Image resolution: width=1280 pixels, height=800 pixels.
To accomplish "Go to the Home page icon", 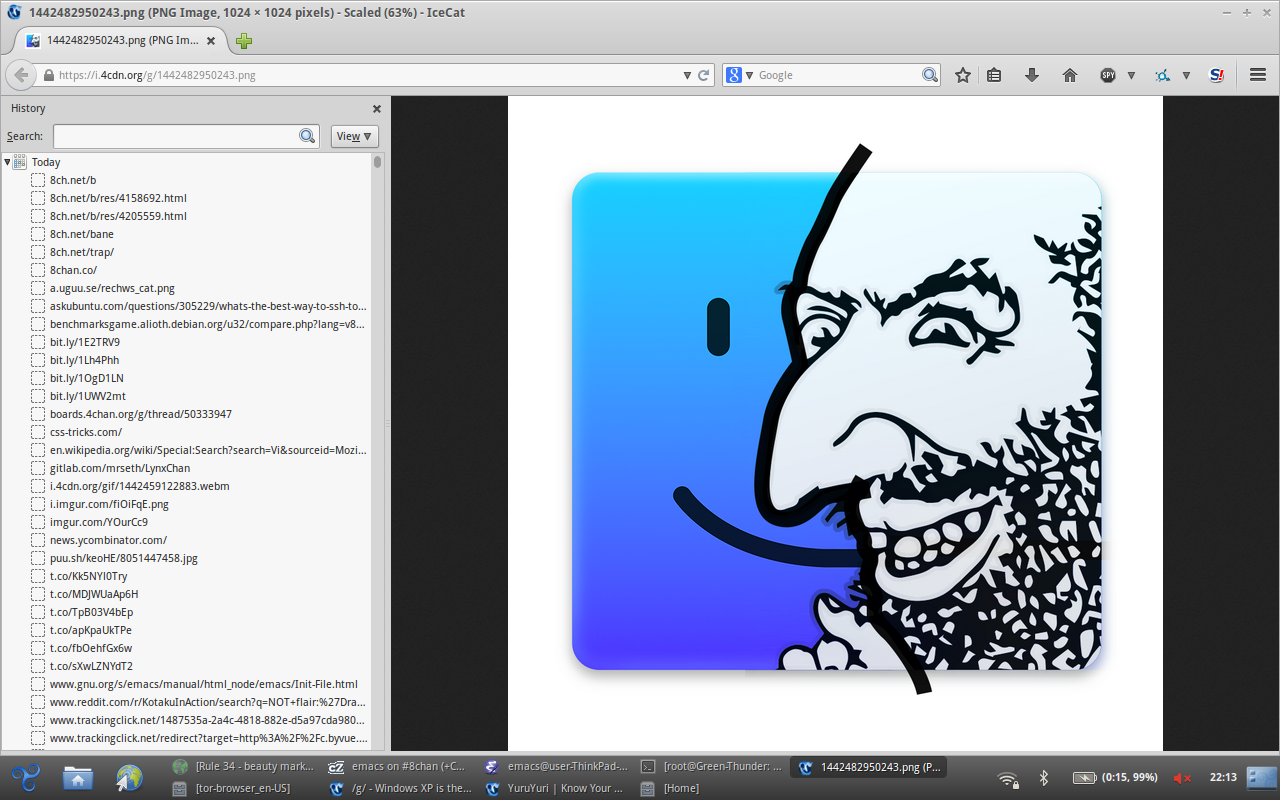I will (x=1070, y=75).
